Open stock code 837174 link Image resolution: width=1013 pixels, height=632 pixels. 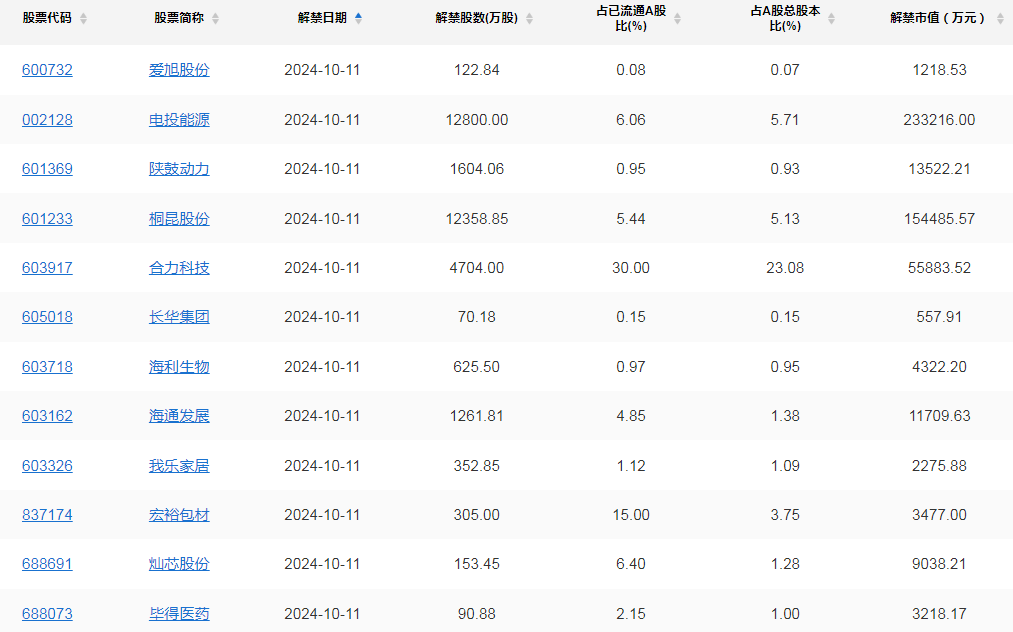click(x=47, y=515)
